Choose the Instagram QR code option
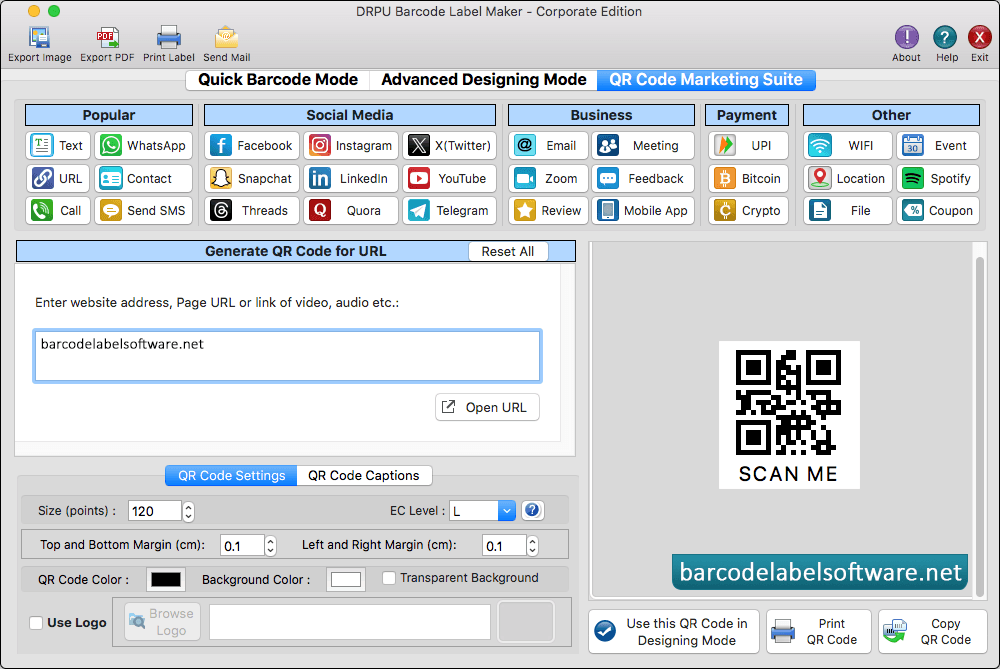 point(351,145)
